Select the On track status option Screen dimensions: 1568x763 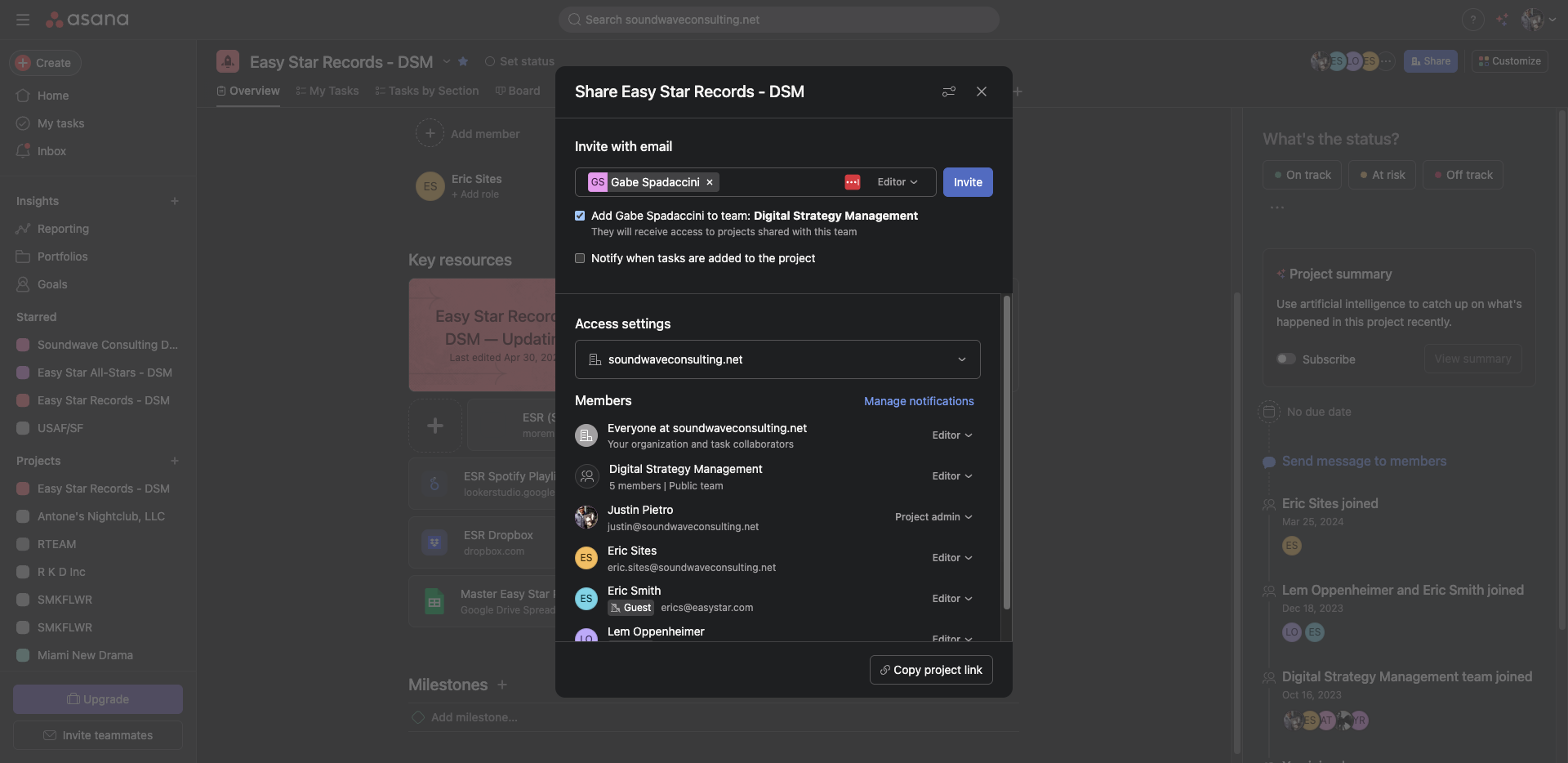[x=1302, y=175]
